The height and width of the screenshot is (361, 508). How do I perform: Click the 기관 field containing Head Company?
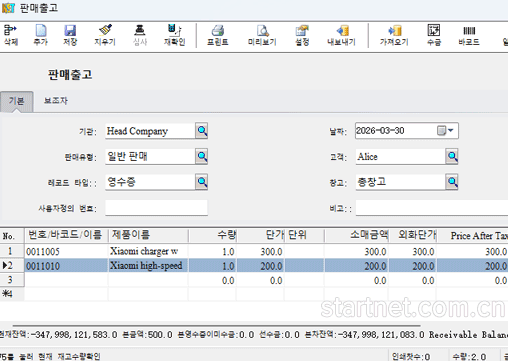[x=150, y=131]
